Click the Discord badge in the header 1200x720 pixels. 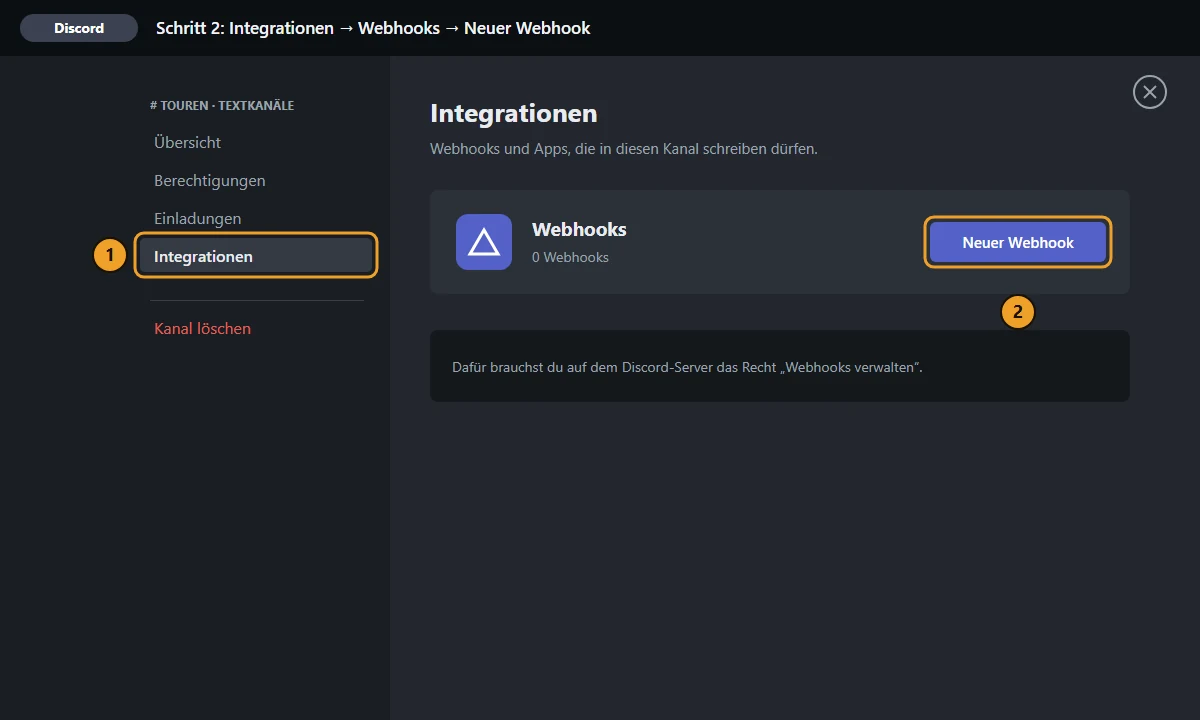[79, 28]
